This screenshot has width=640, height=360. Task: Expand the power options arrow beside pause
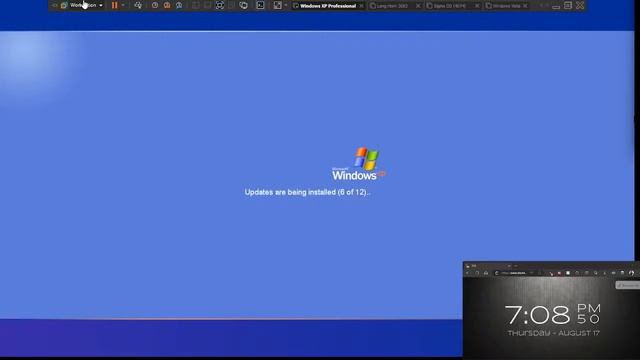[x=123, y=5]
